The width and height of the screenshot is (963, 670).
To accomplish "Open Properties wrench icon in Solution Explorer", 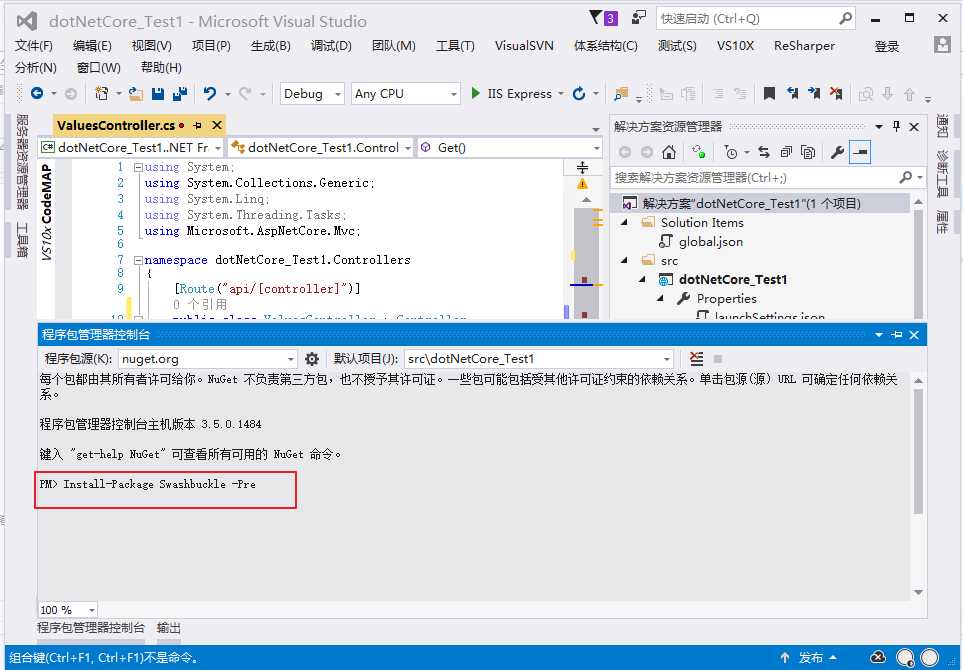I will coord(837,152).
